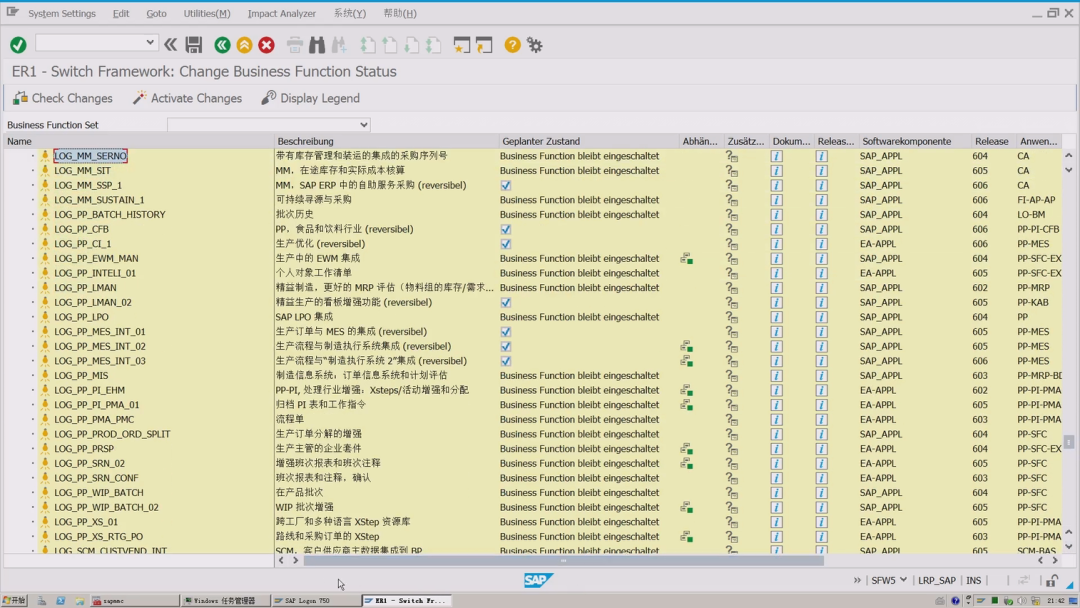Click horizontal scroll right arrow at far right
The width and height of the screenshot is (1080, 608).
1055,560
